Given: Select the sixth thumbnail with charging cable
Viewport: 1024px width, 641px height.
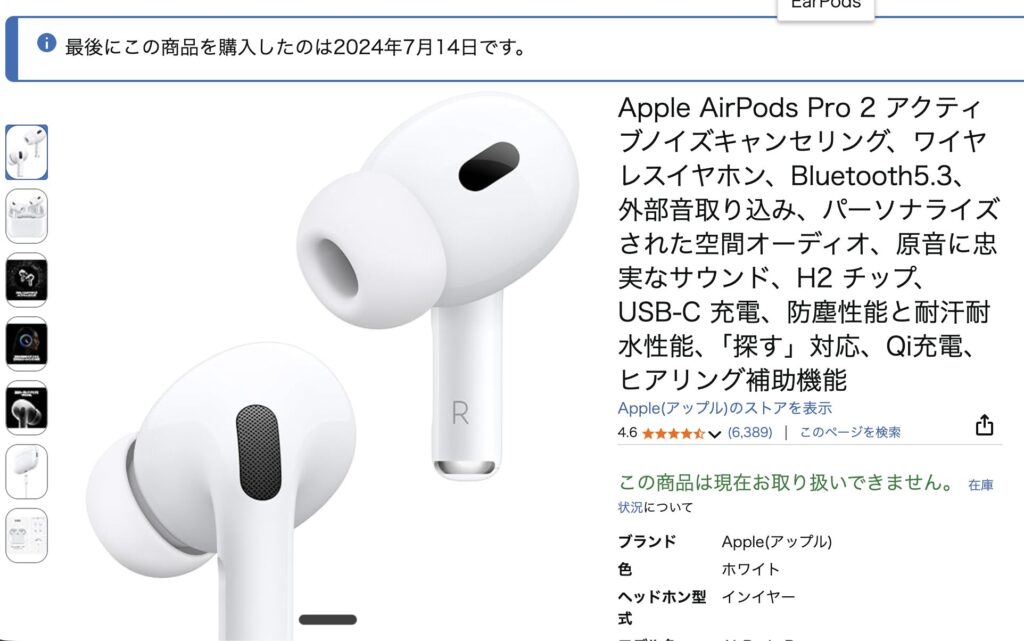Looking at the screenshot, I should pyautogui.click(x=27, y=472).
